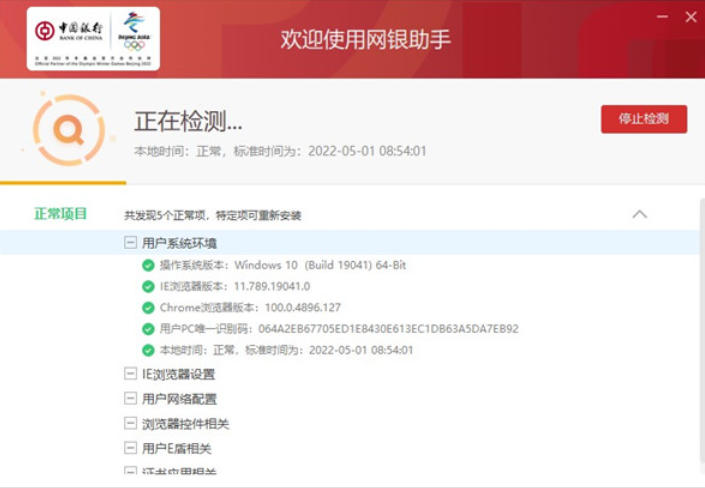The width and height of the screenshot is (705, 488).
Task: Expand the 用户网络配置 section
Action: coord(130,399)
